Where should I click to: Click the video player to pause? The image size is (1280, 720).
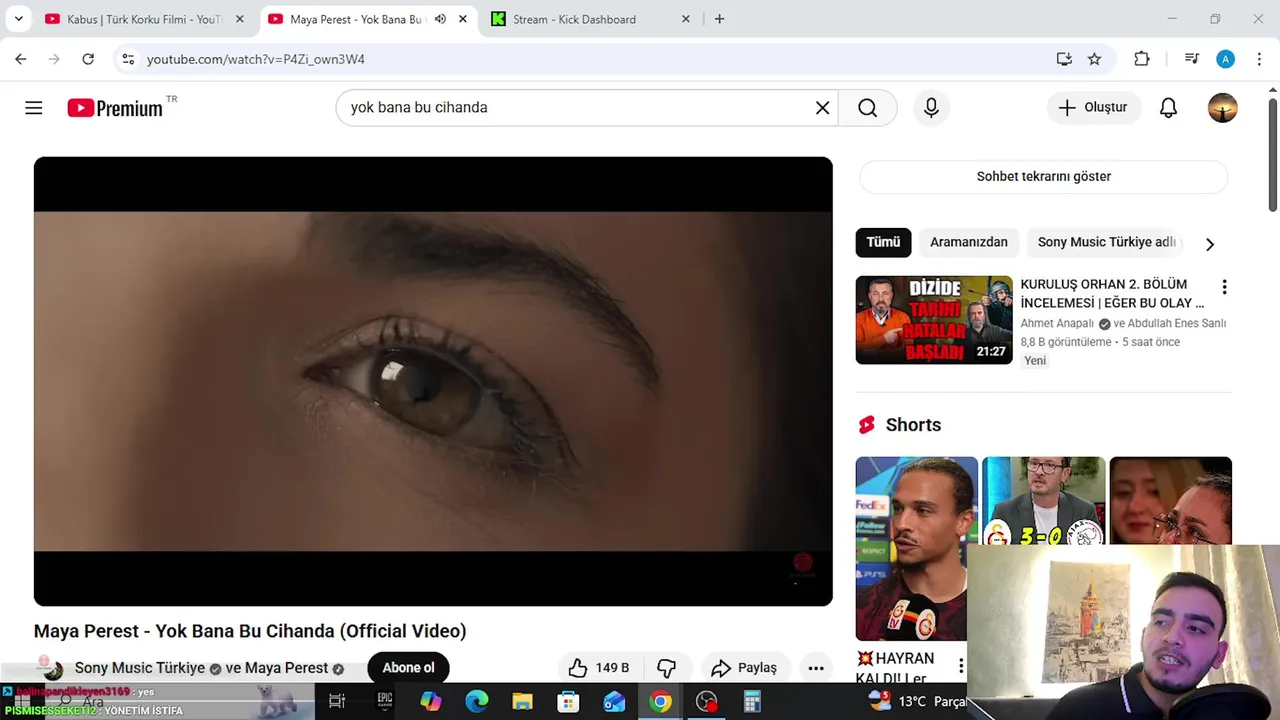[x=433, y=381]
